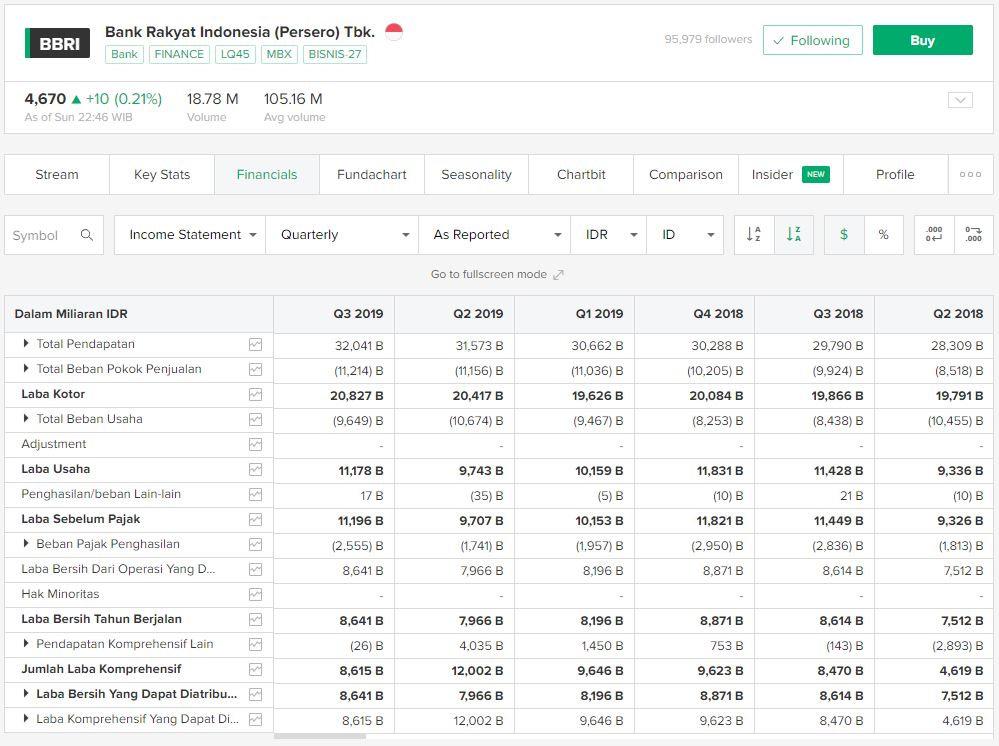The height and width of the screenshot is (746, 999).
Task: Open Profile tab
Action: click(895, 175)
